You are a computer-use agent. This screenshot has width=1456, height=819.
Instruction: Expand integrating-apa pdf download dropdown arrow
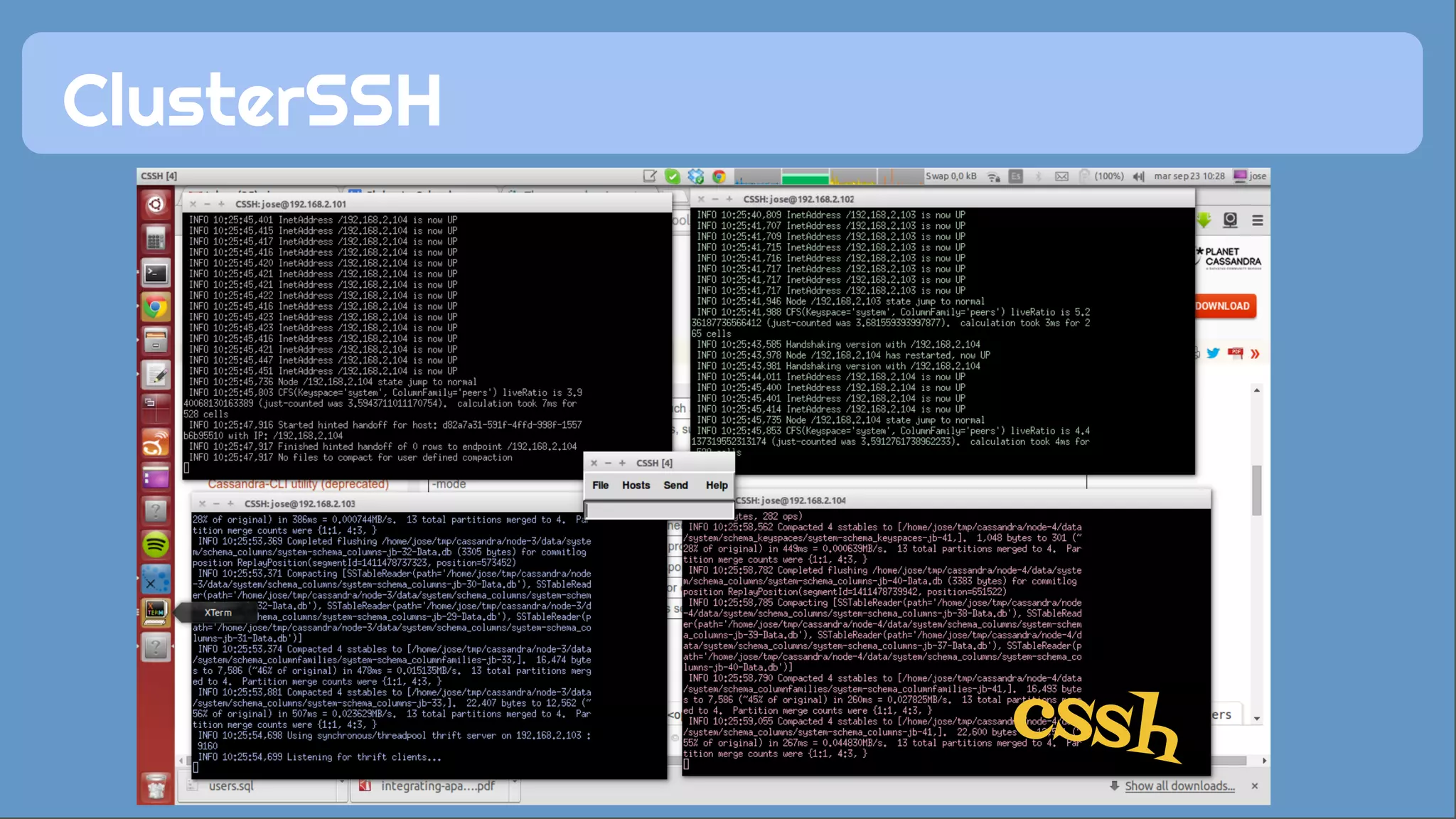pyautogui.click(x=514, y=782)
